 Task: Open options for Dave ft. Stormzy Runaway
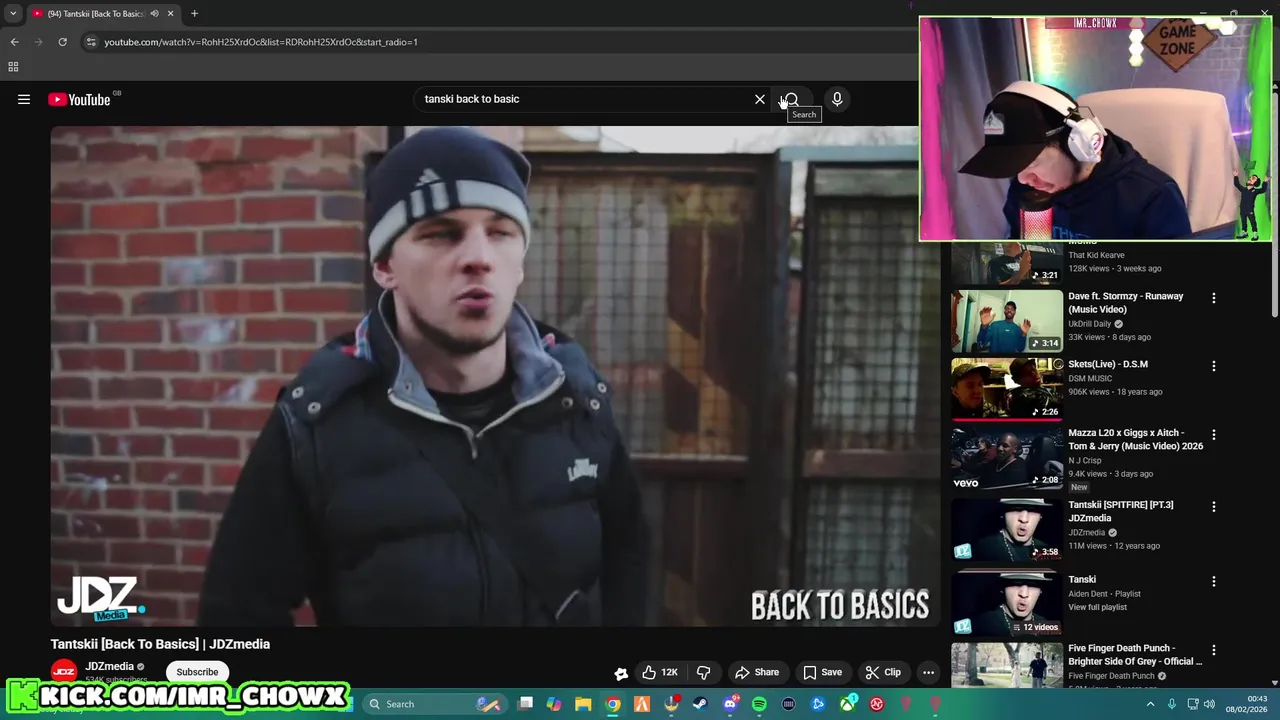pyautogui.click(x=1213, y=298)
